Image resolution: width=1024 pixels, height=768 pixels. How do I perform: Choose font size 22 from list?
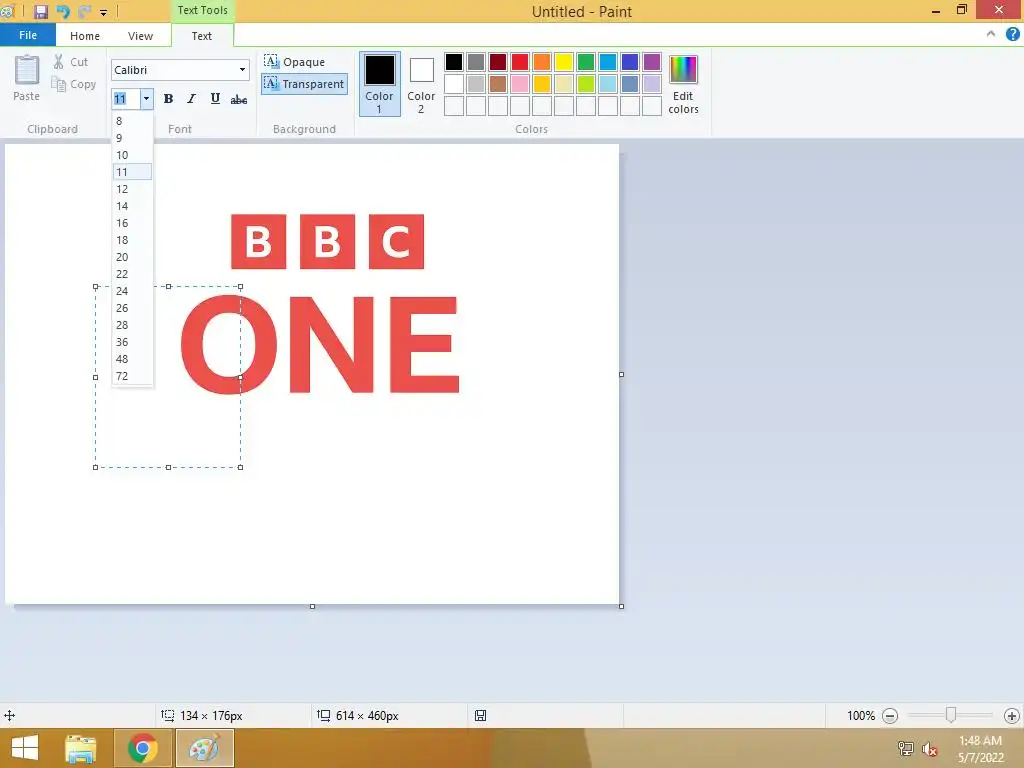pyautogui.click(x=132, y=274)
